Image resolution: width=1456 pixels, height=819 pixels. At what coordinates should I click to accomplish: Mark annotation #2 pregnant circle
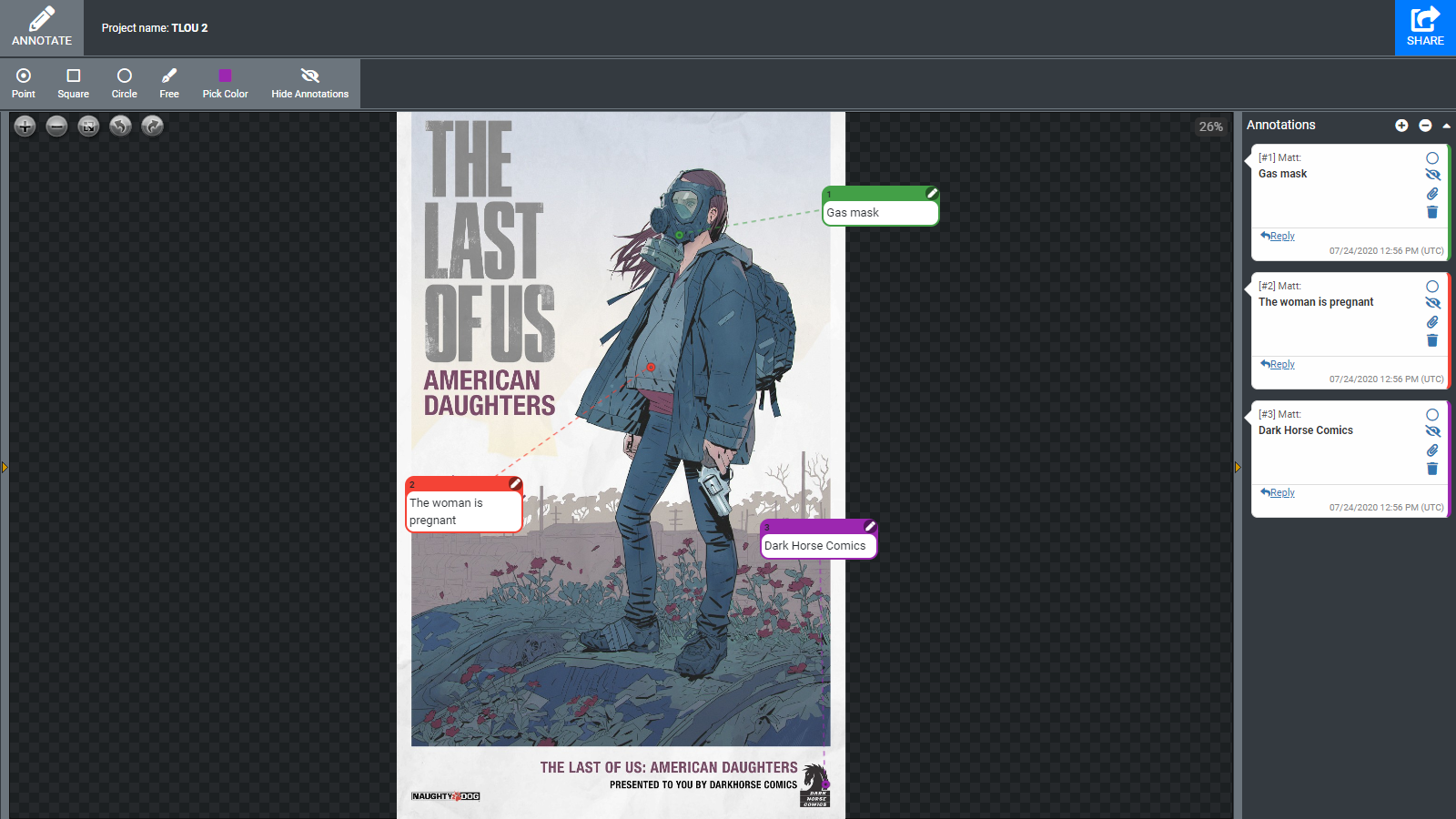pos(1432,287)
